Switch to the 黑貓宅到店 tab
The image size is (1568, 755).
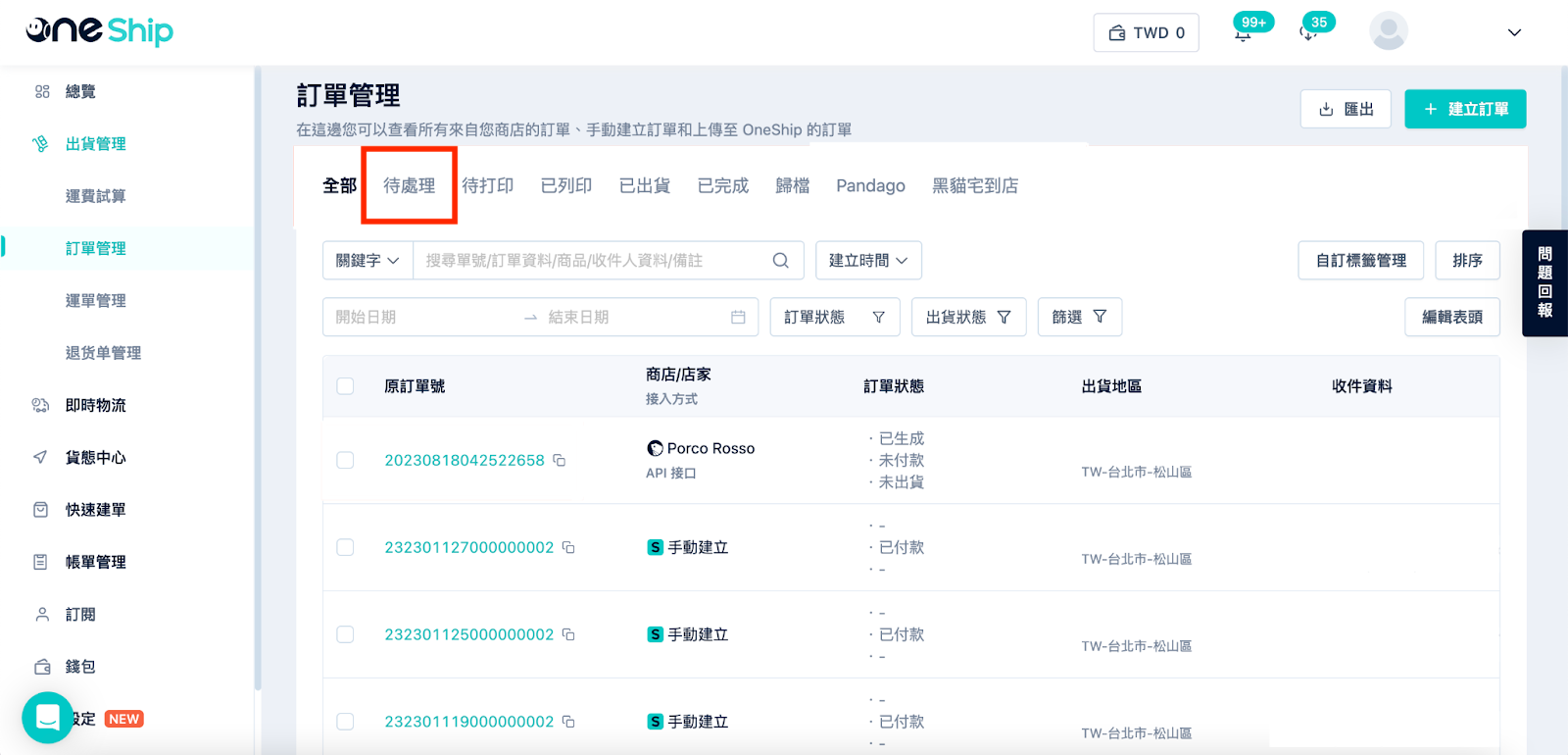pyautogui.click(x=975, y=185)
